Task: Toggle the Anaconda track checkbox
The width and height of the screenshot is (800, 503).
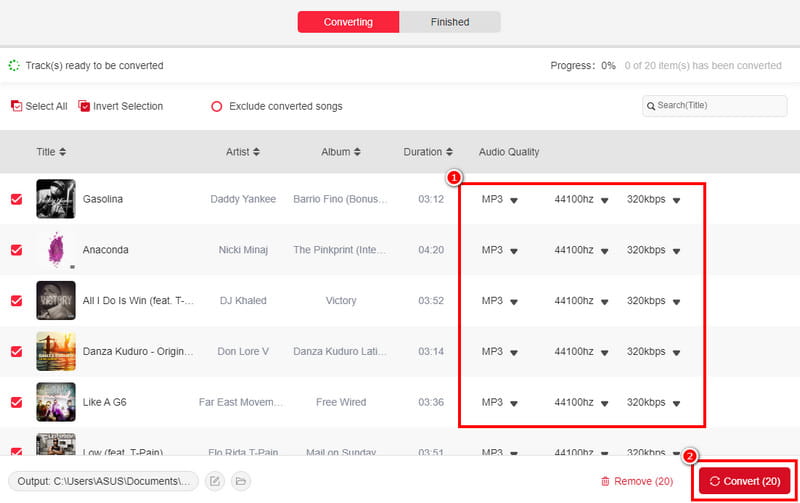Action: tap(16, 250)
